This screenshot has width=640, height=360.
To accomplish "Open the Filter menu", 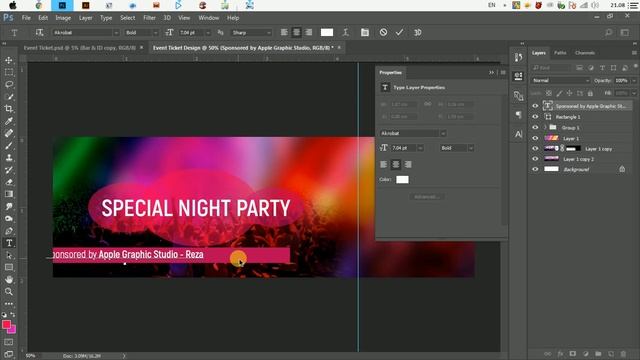I will (149, 18).
